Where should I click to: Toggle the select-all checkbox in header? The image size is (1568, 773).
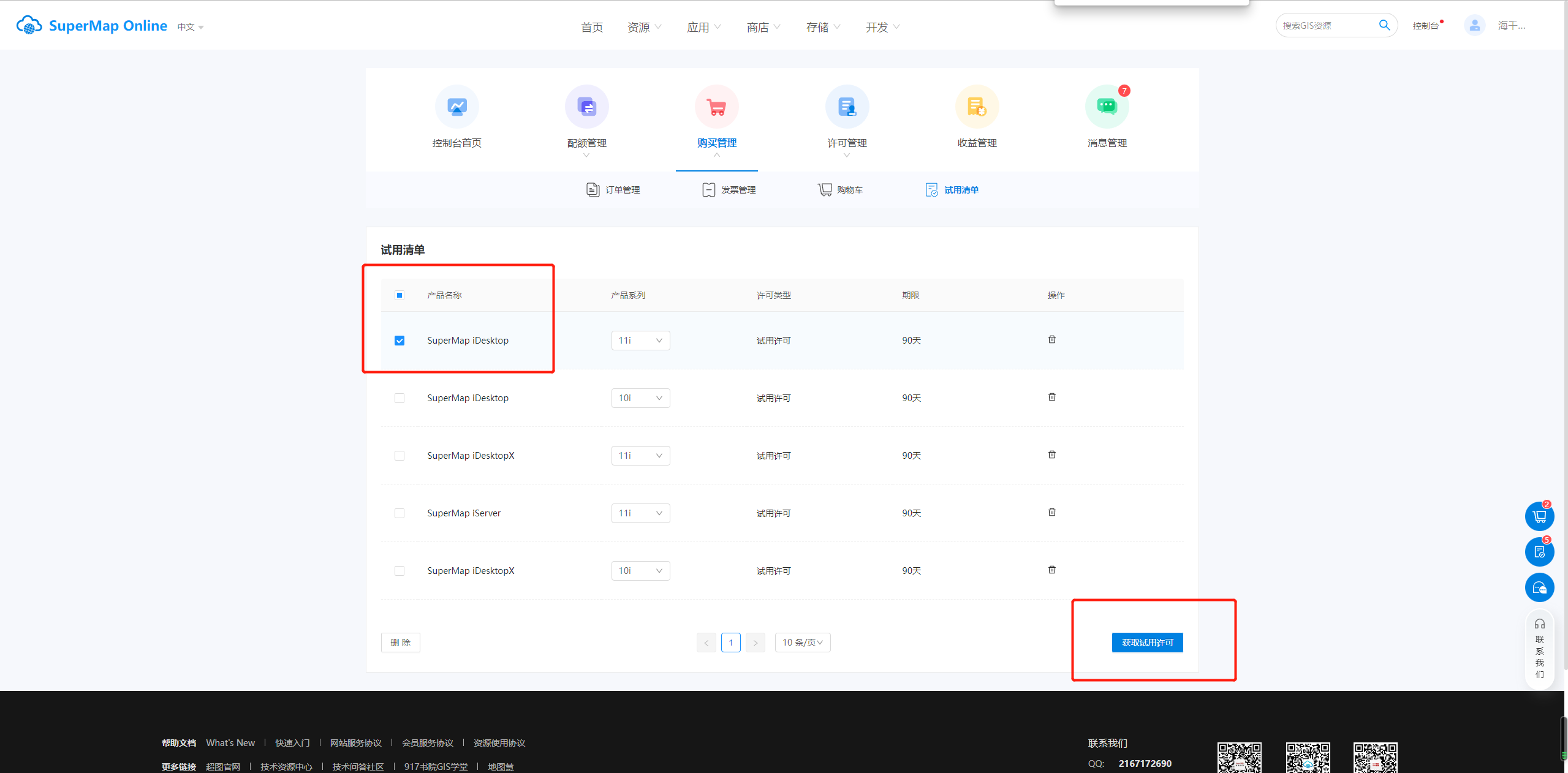pyautogui.click(x=400, y=295)
